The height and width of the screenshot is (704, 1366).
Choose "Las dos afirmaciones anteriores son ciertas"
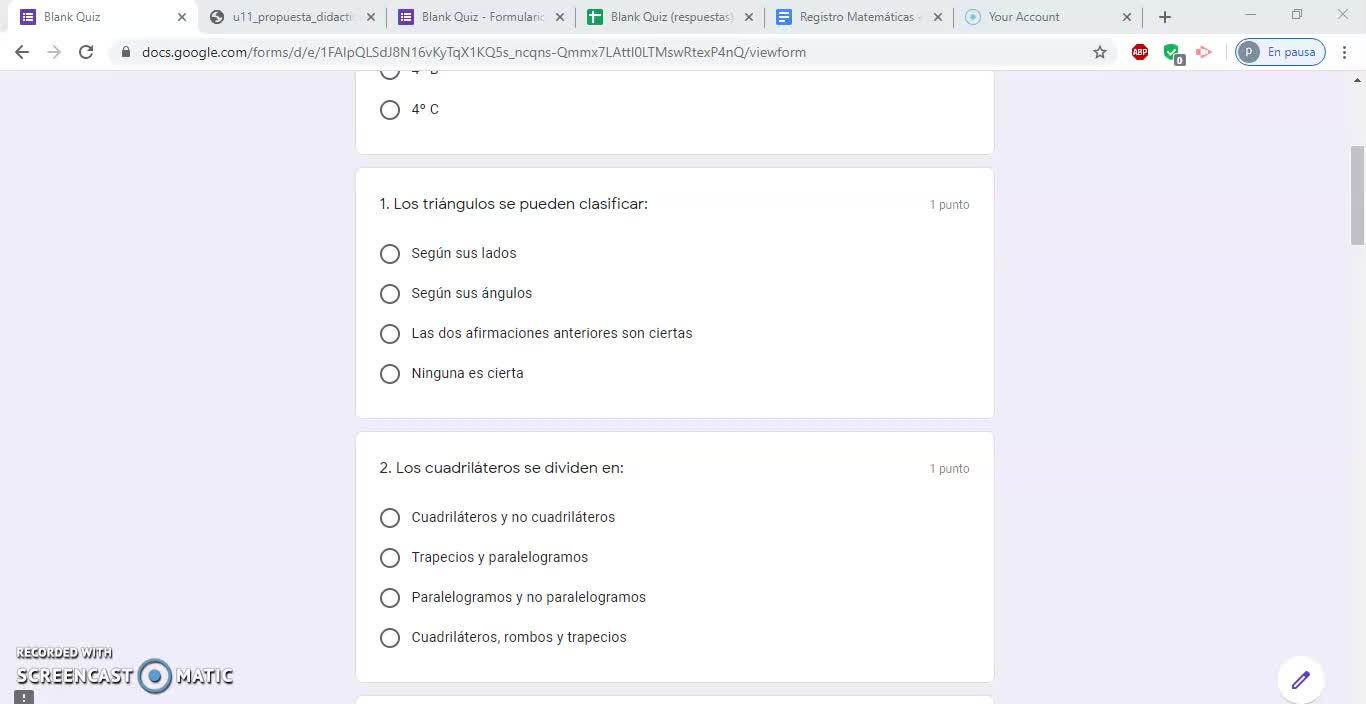click(x=390, y=334)
